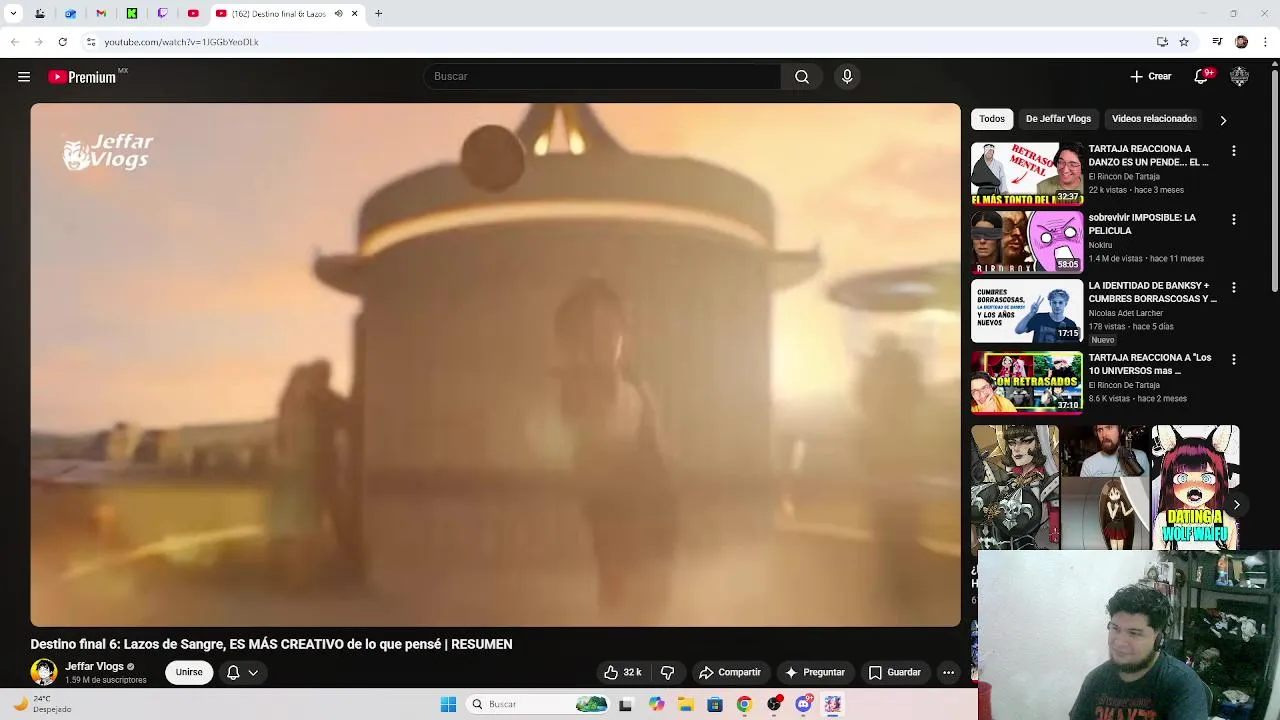Switch to the Twitch browser tab

[x=163, y=14]
